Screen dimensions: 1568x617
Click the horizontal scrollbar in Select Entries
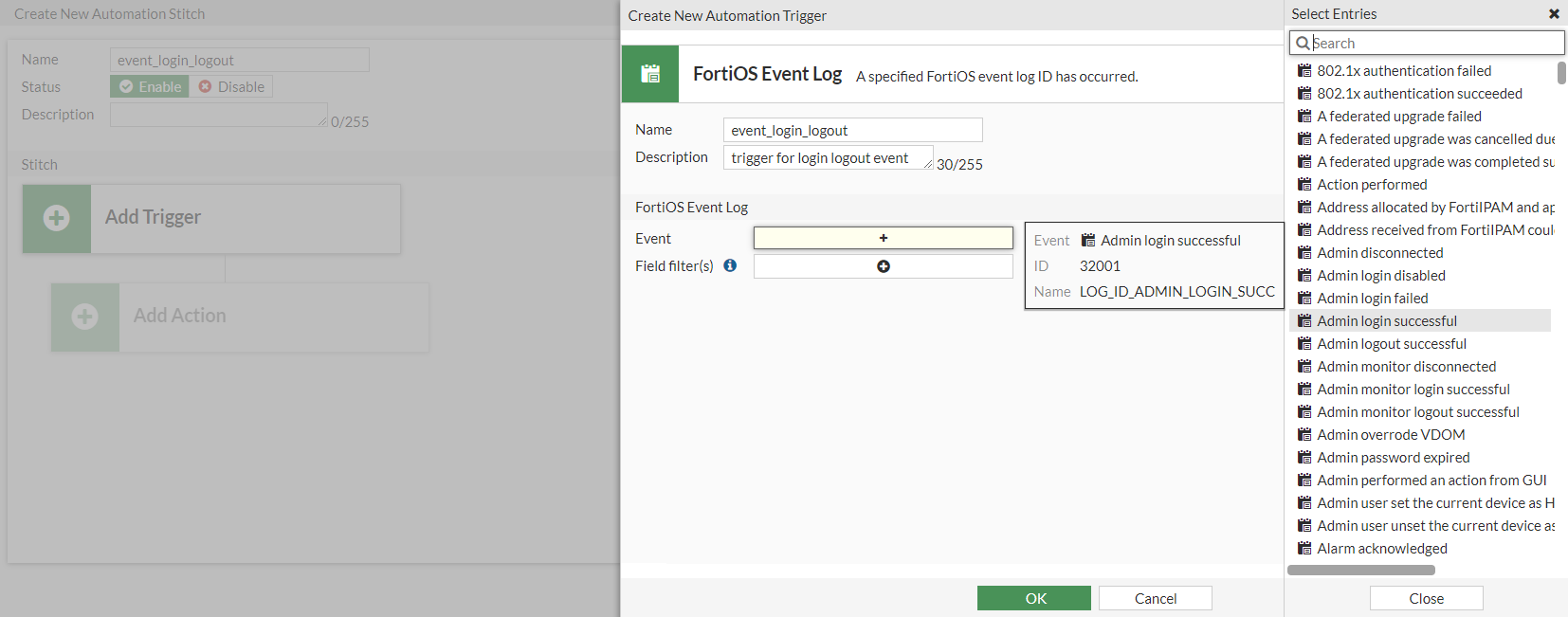(1361, 571)
